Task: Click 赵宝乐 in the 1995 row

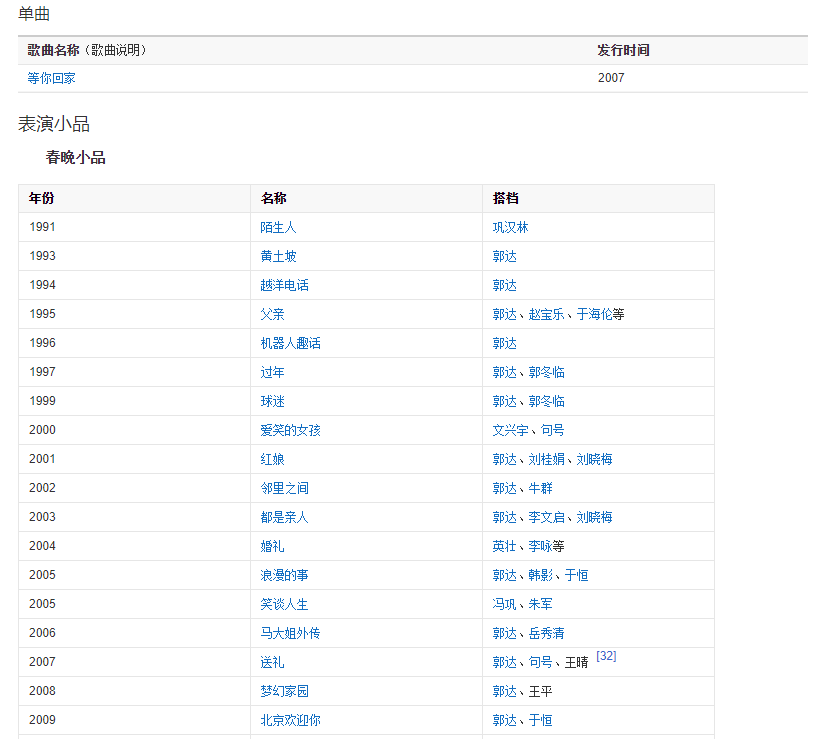Action: coord(546,314)
